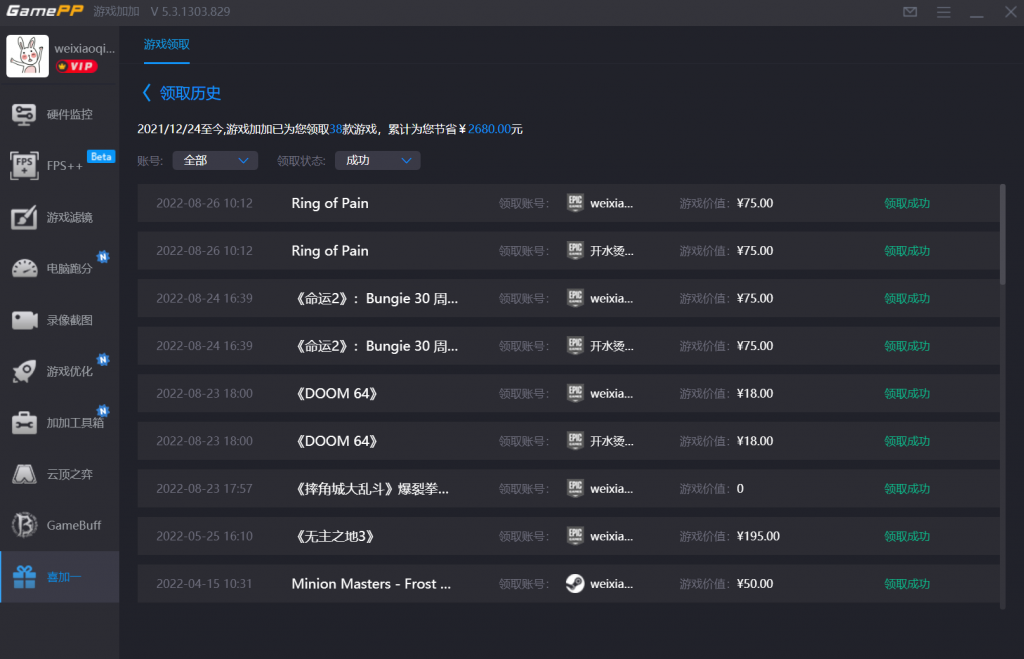Open the 领取状态 成功 dropdown
Viewport: 1024px width, 659px height.
(377, 161)
